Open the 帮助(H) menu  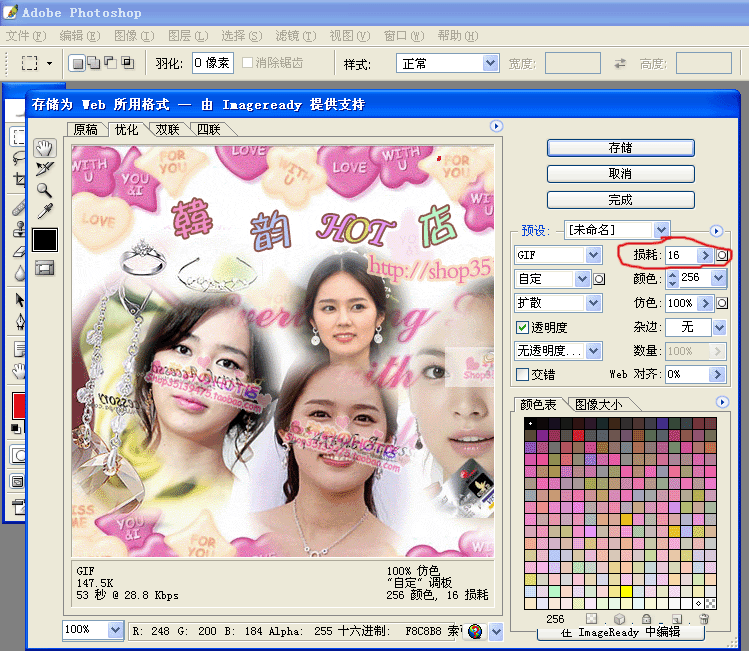point(458,36)
